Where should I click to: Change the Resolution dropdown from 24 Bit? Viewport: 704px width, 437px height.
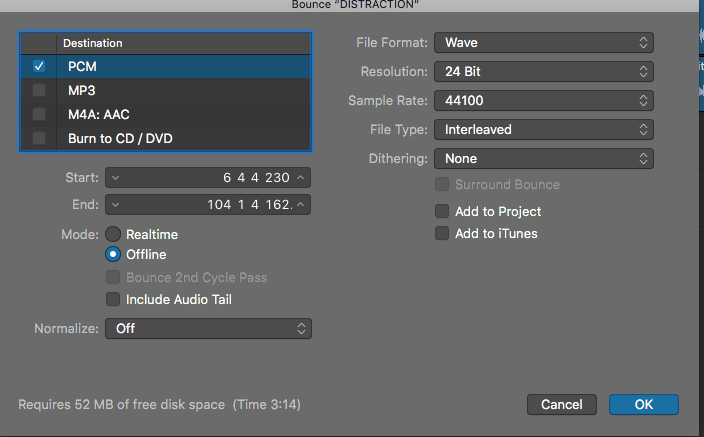pos(544,72)
